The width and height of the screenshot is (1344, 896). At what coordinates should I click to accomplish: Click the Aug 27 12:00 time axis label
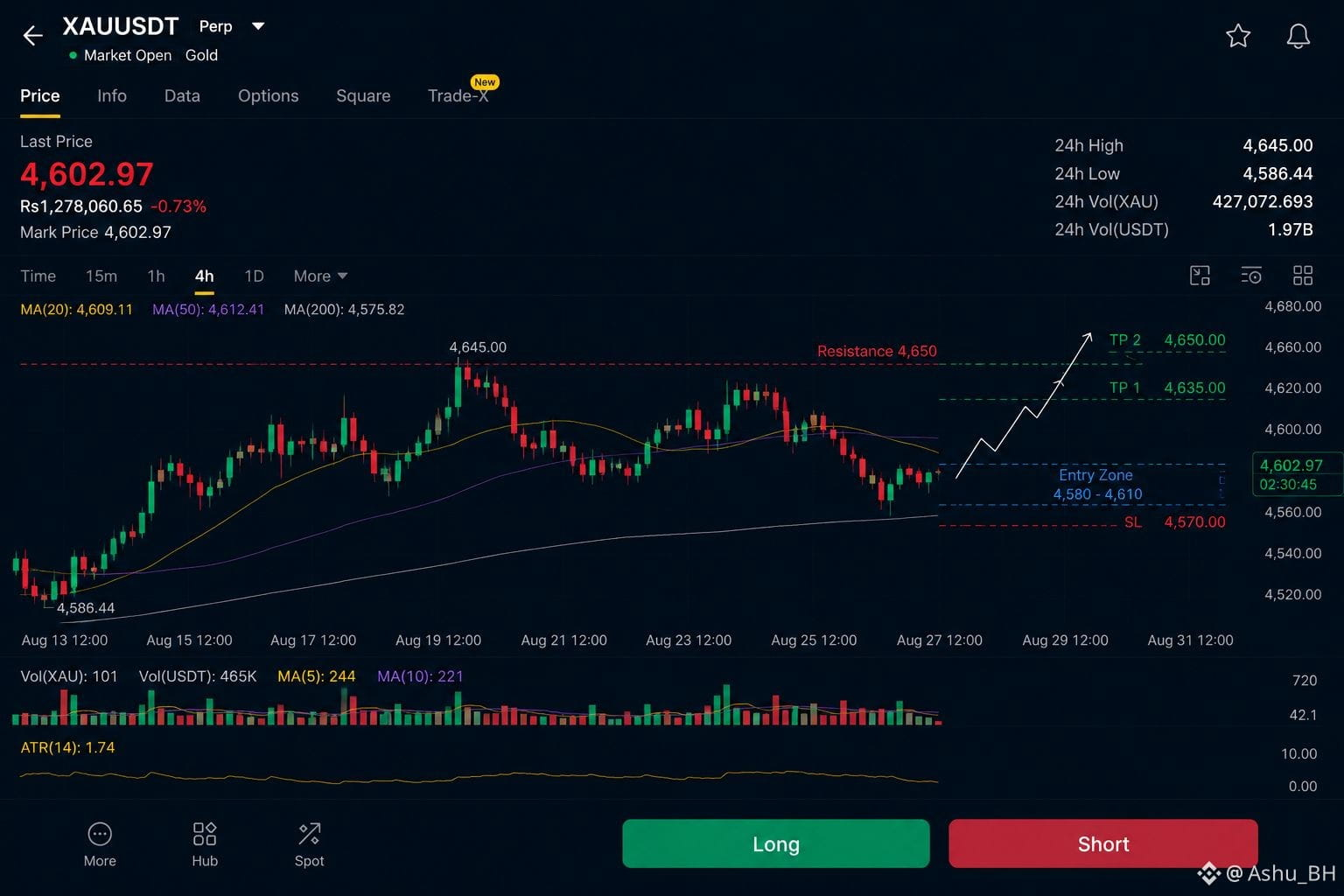tap(940, 640)
